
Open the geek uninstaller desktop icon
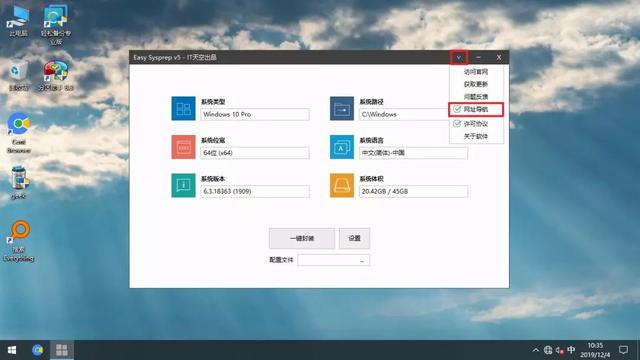(x=19, y=182)
